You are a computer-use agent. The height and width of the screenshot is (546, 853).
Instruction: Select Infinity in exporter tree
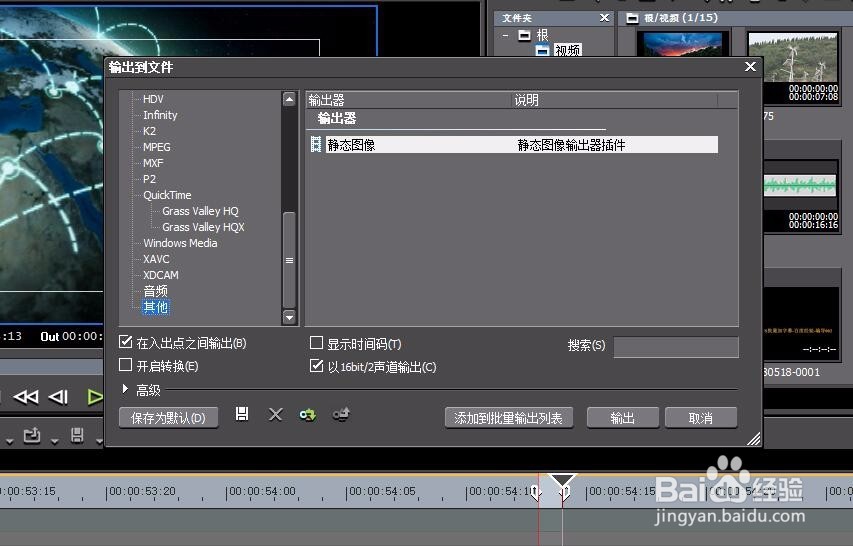tap(160, 115)
